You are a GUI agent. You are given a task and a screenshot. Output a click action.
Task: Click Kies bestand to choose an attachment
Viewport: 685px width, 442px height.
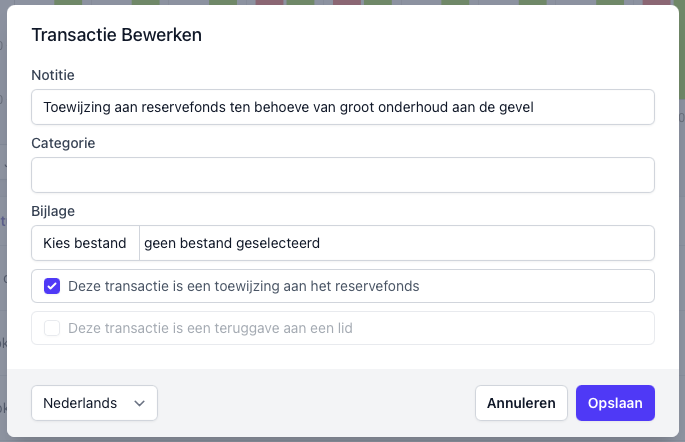(x=85, y=243)
